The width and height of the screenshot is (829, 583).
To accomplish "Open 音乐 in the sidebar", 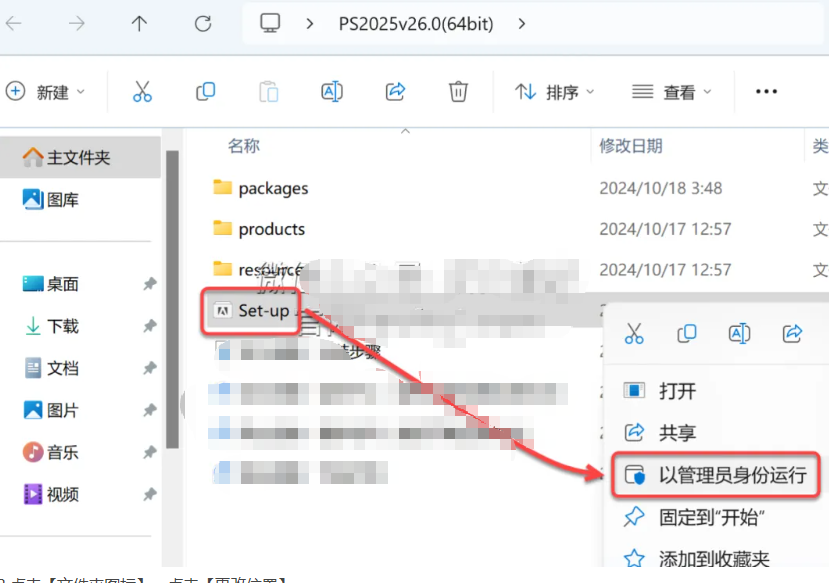I will [x=50, y=452].
